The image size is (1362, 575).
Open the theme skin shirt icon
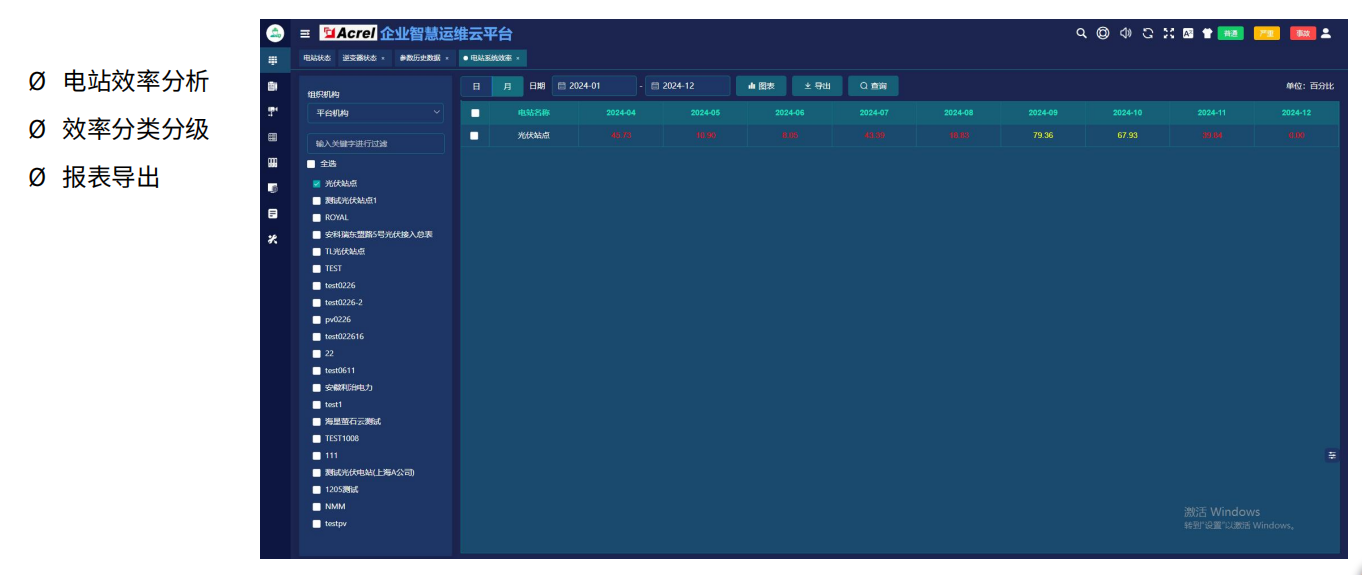[1207, 33]
